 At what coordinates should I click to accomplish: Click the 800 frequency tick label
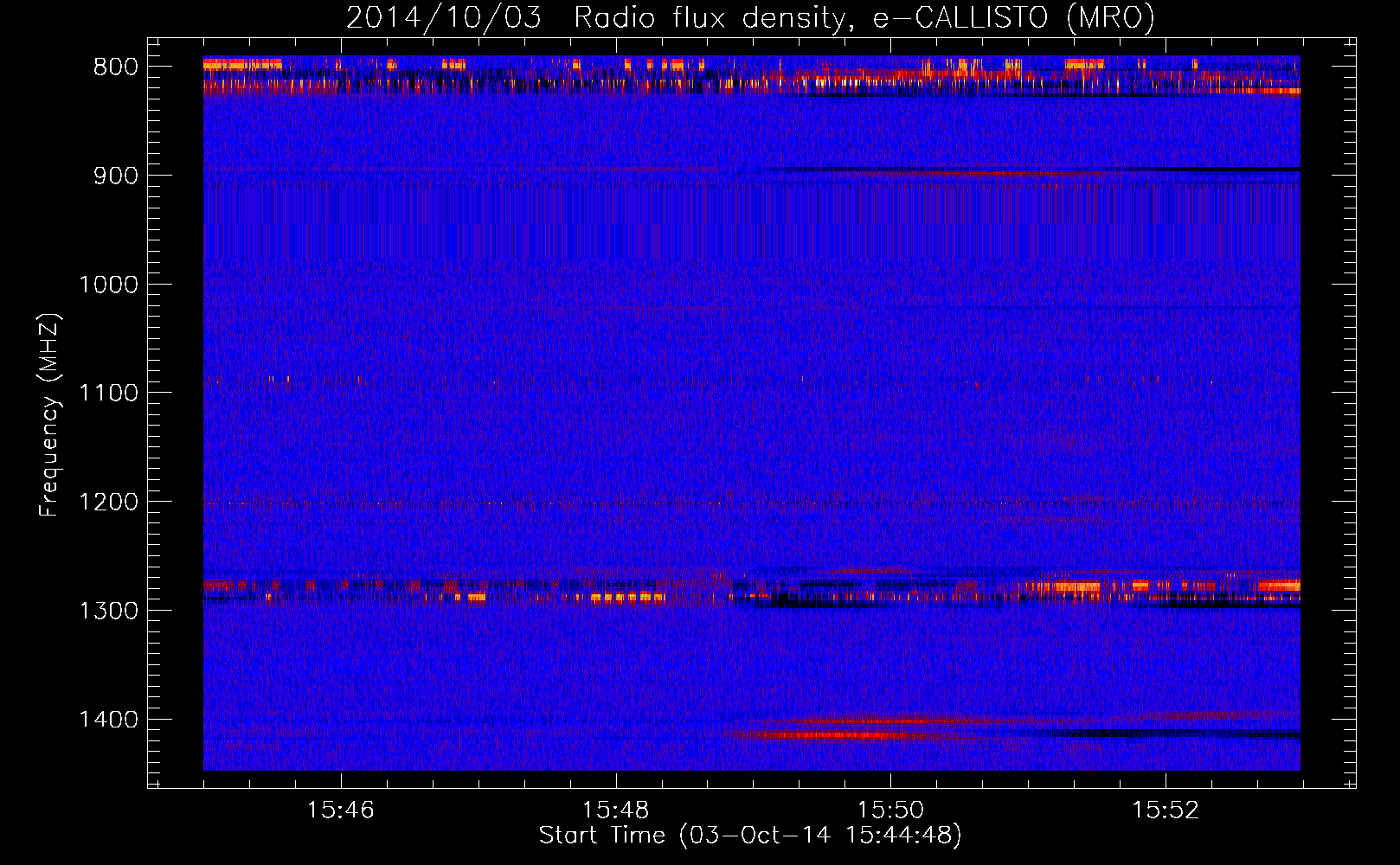click(116, 67)
